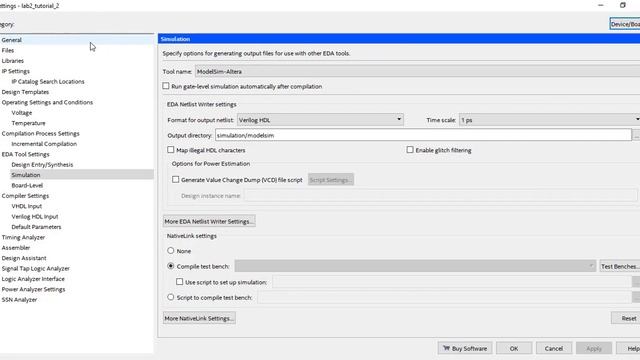The image size is (640, 360).
Task: Open the Test Benches dialog
Action: [619, 266]
